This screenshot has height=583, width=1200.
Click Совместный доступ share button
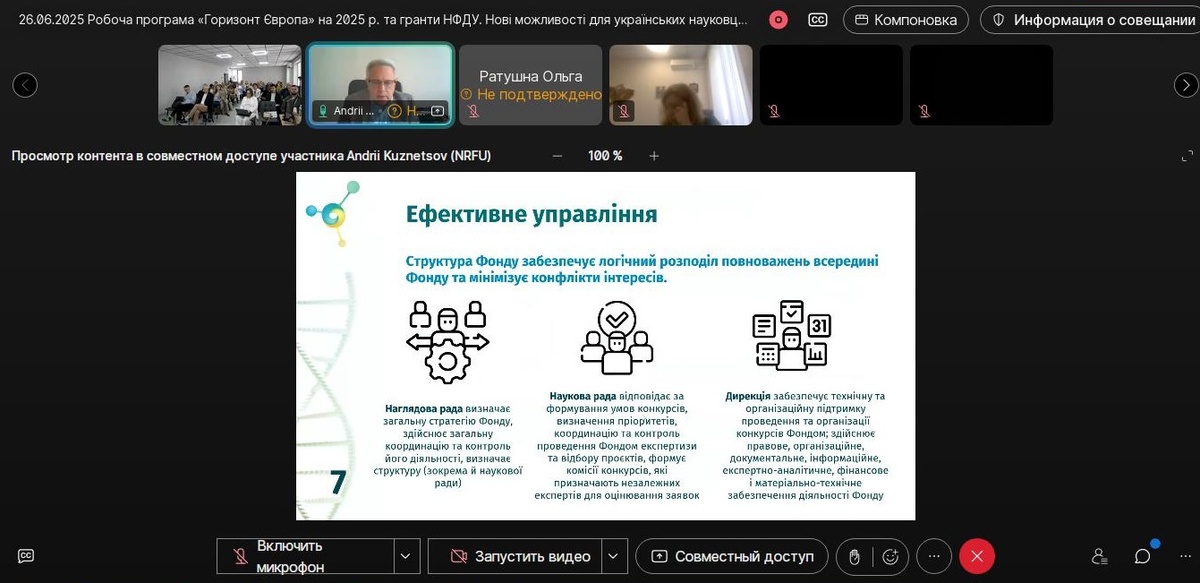pos(732,556)
